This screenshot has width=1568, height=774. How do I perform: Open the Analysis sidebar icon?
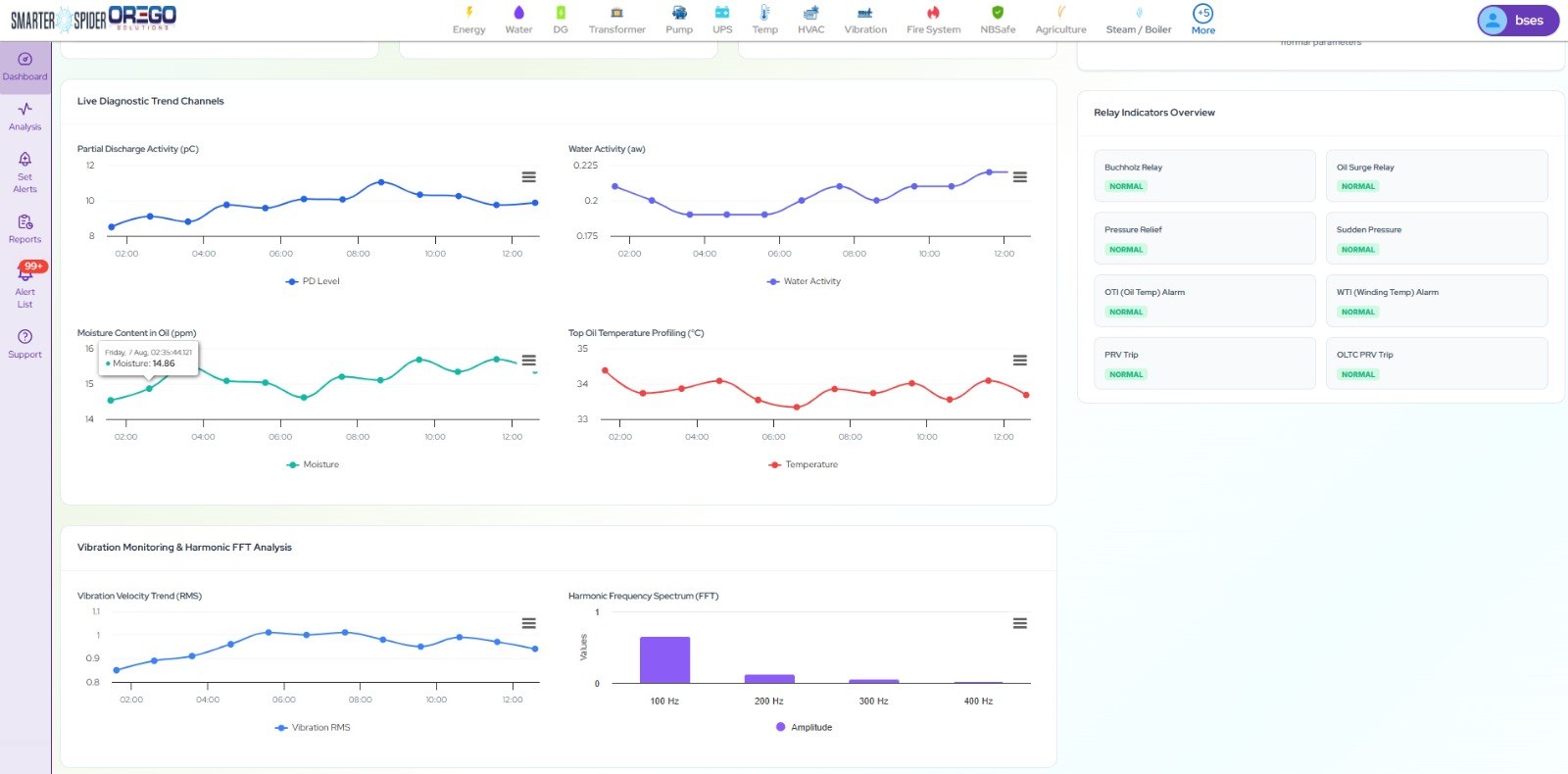coord(25,109)
